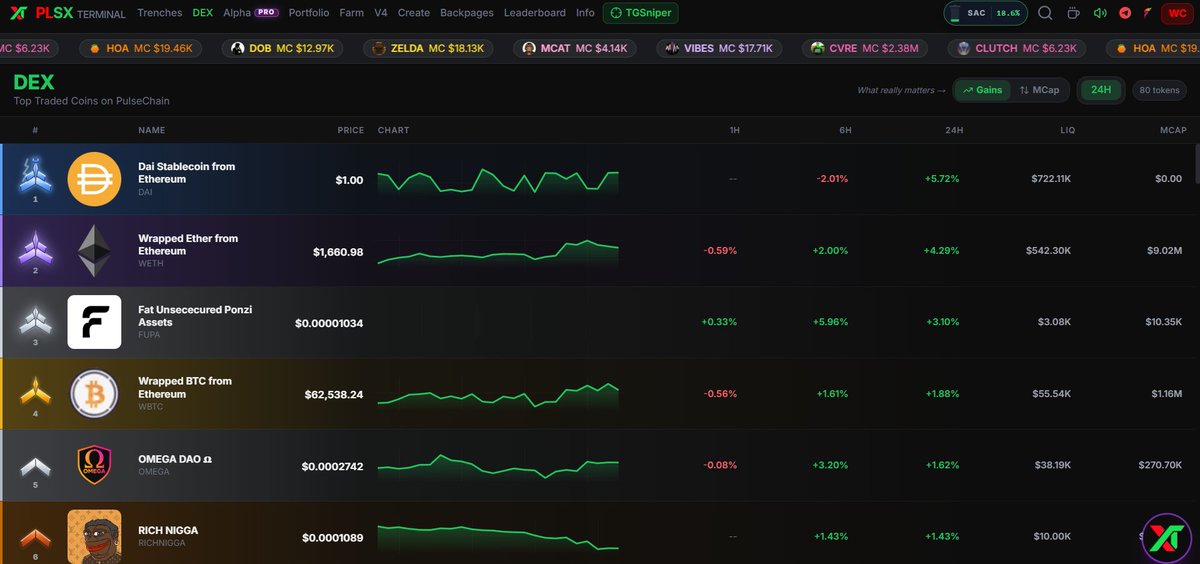This screenshot has height=564, width=1200.
Task: Click the ZELDA ticker chip
Action: coord(427,48)
